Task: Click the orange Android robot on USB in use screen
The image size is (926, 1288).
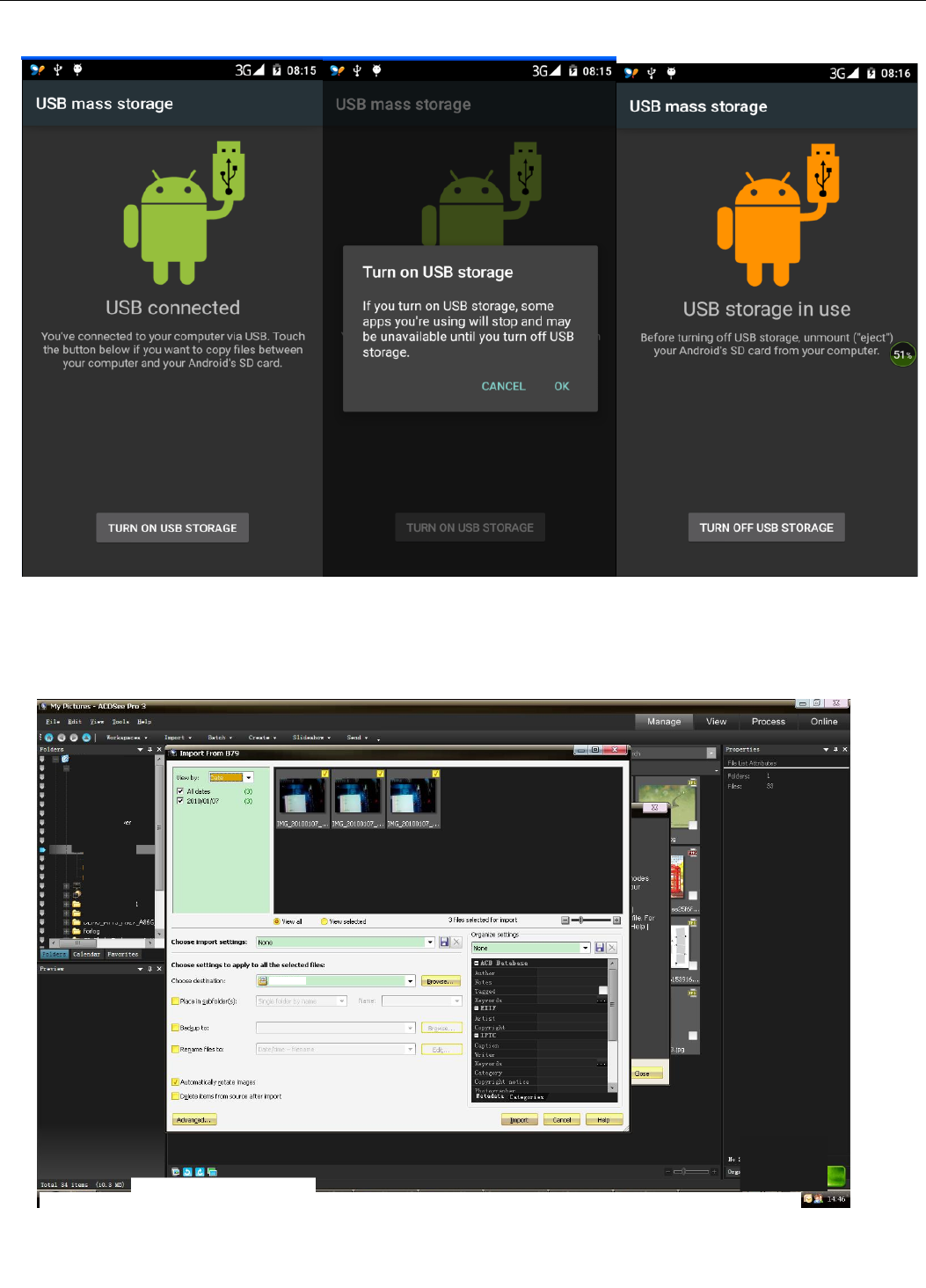Action: (777, 215)
